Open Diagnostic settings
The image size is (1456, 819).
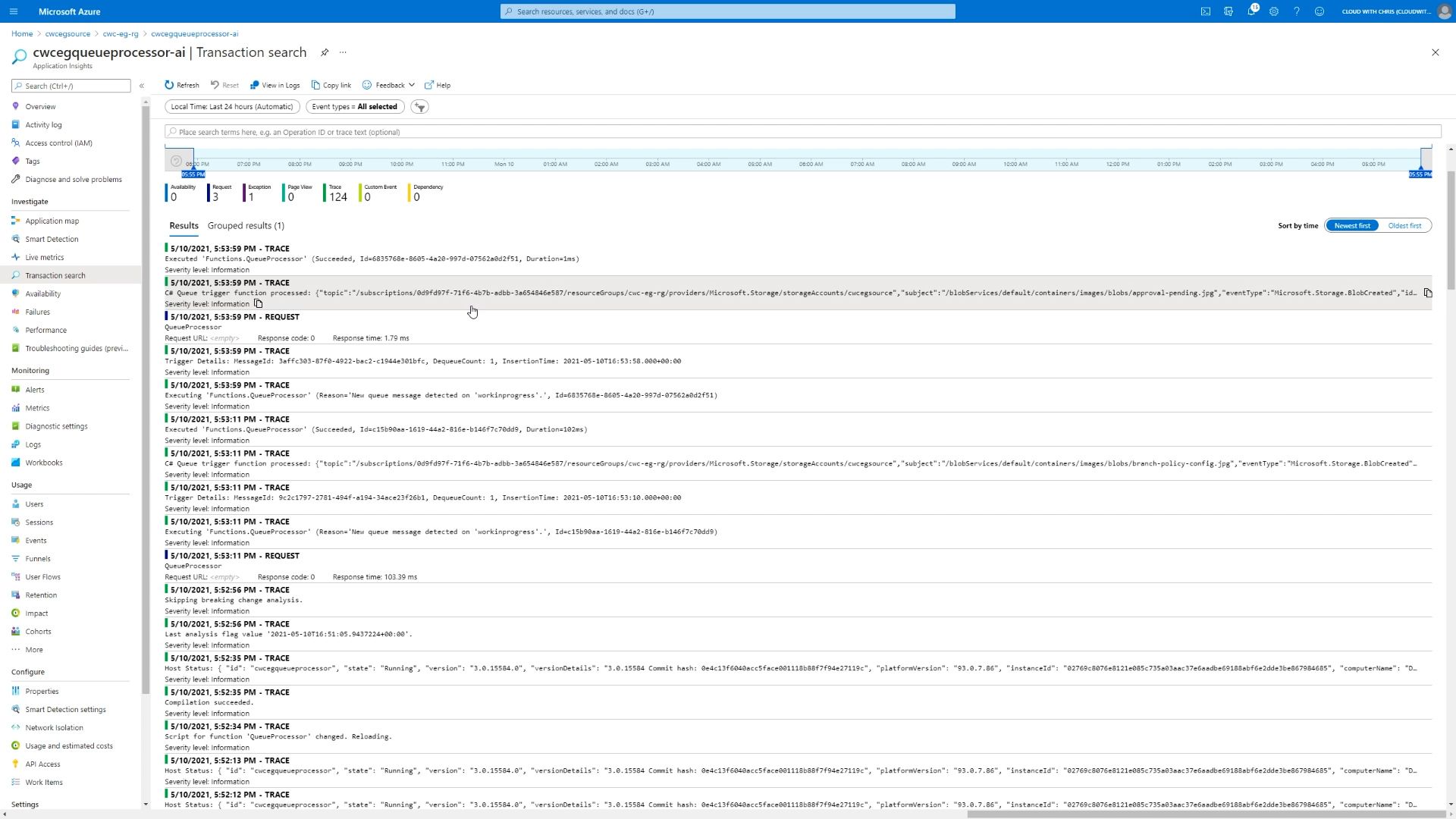[x=56, y=426]
